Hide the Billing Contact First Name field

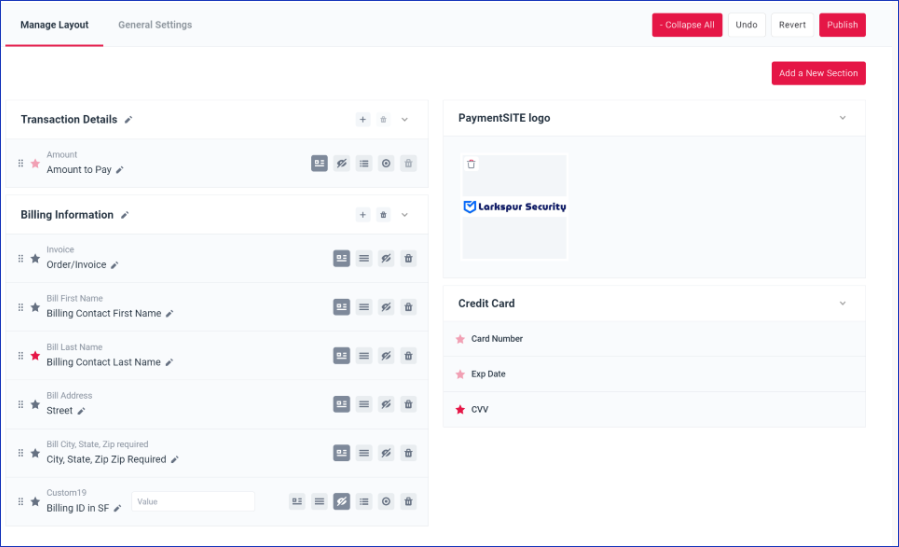(x=386, y=307)
